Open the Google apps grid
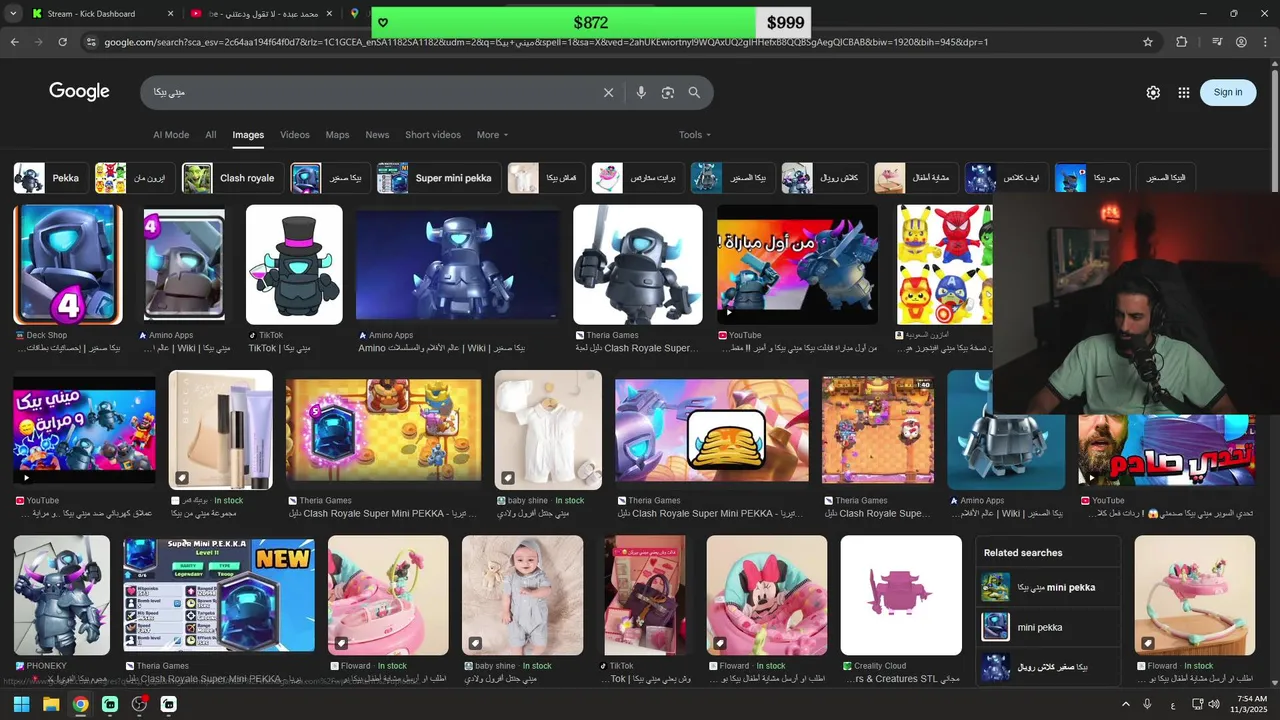Screen dimensions: 1280x720 click(1184, 92)
